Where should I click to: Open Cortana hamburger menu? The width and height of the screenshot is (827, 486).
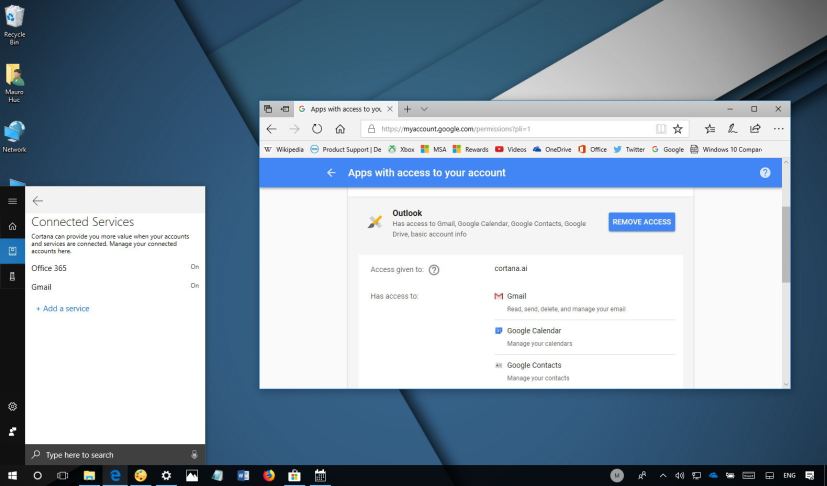tap(12, 201)
